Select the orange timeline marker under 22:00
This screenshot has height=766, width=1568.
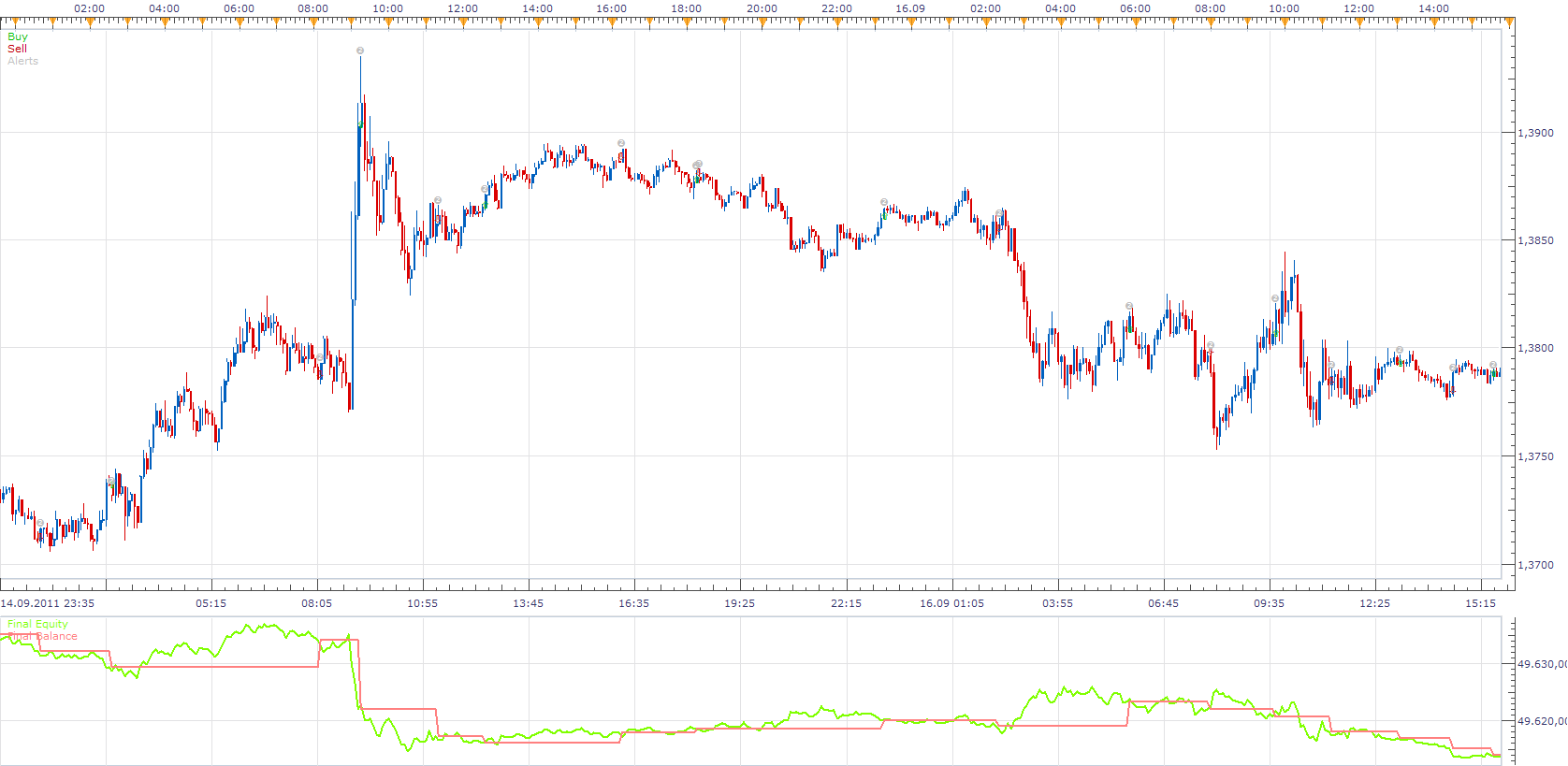(x=837, y=23)
